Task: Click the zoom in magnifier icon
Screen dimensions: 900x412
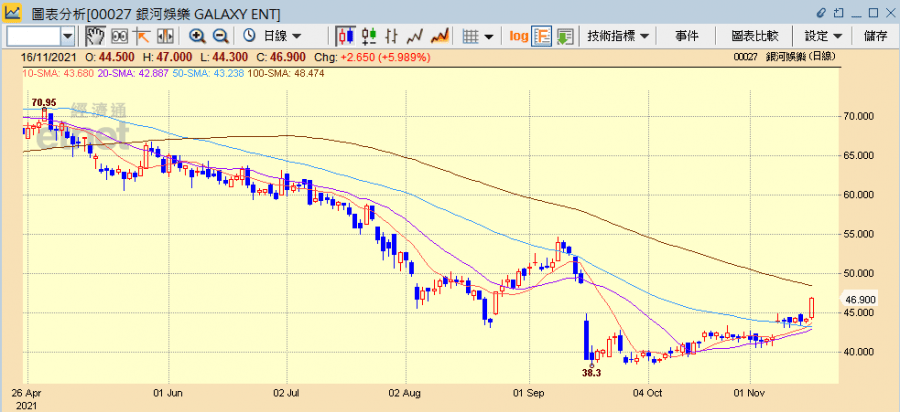Action: click(x=197, y=36)
